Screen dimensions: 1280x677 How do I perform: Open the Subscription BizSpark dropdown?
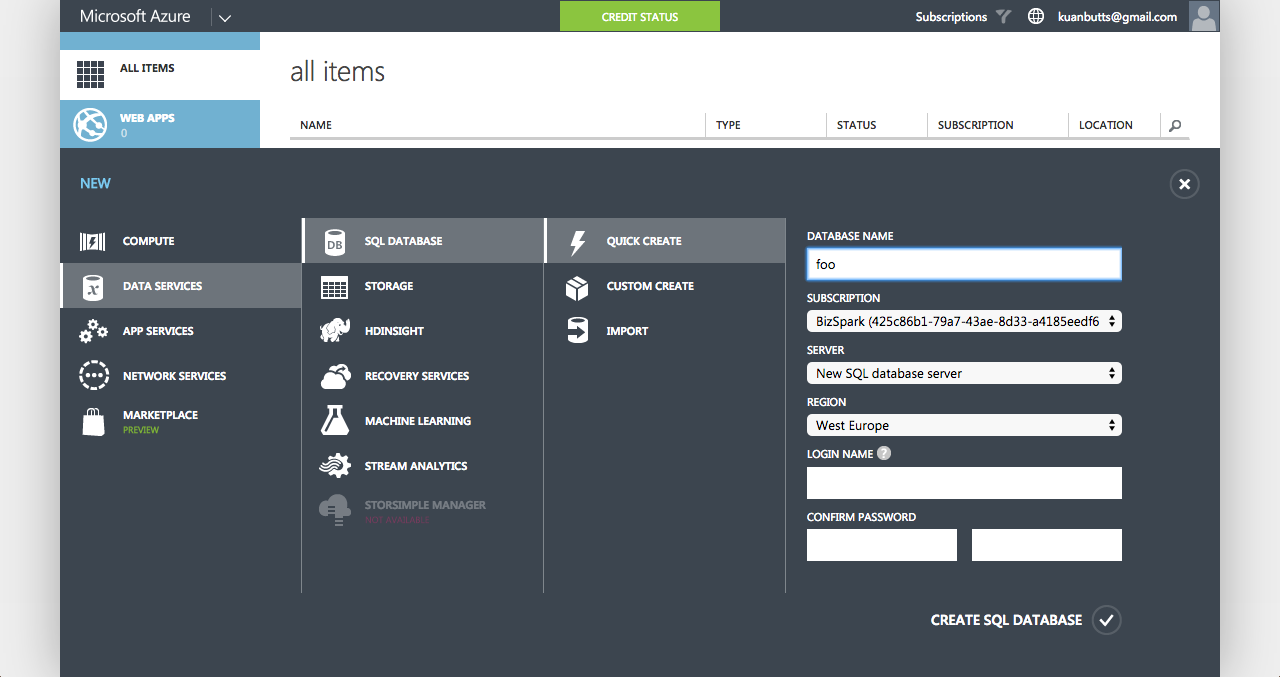(x=964, y=321)
